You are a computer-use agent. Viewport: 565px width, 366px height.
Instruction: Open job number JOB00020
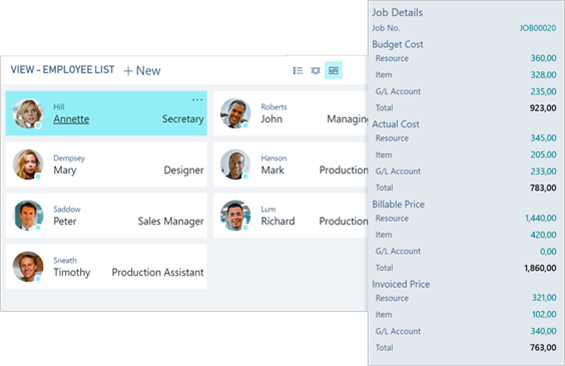tap(538, 28)
